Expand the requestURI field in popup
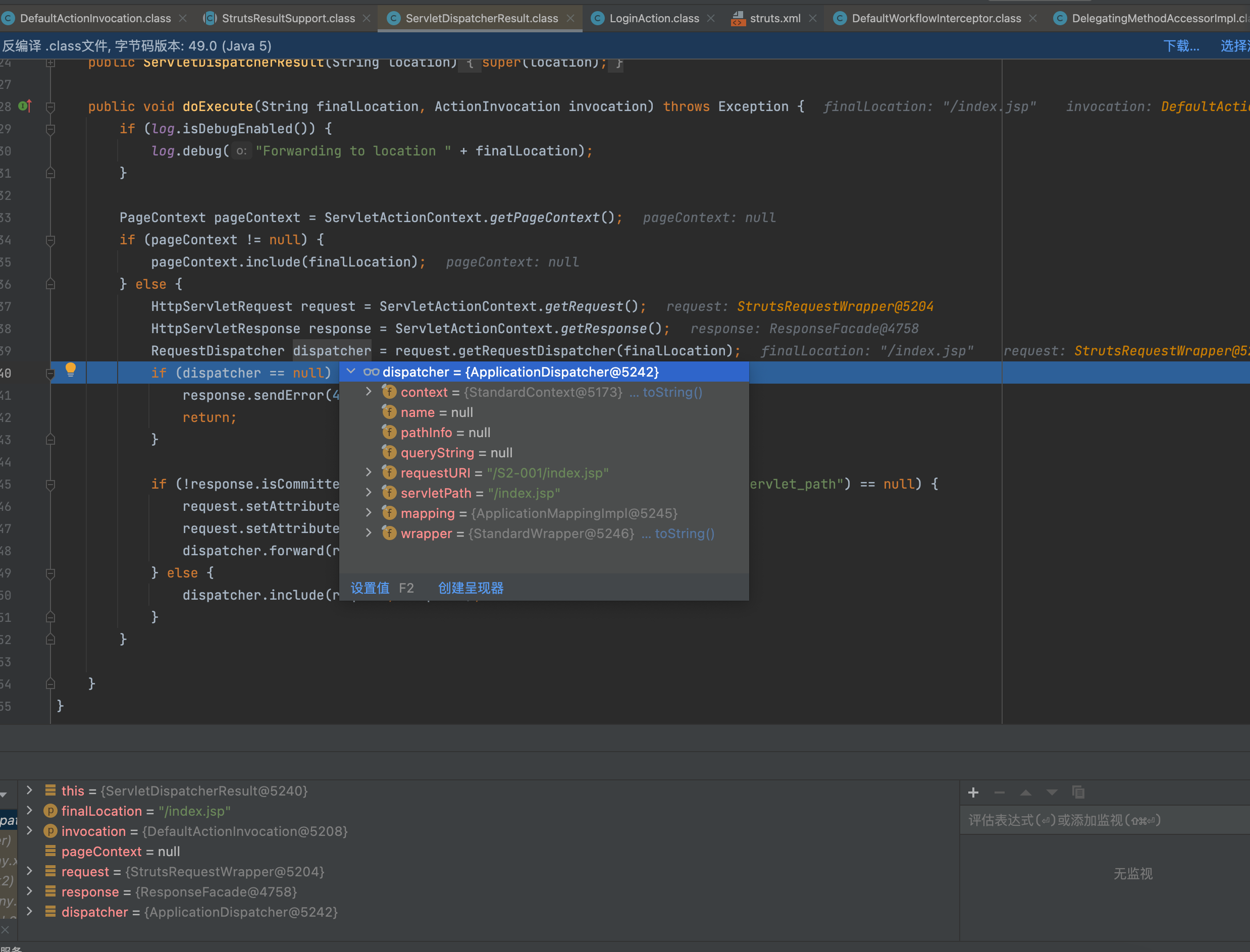Image resolution: width=1250 pixels, height=952 pixels. pos(369,472)
